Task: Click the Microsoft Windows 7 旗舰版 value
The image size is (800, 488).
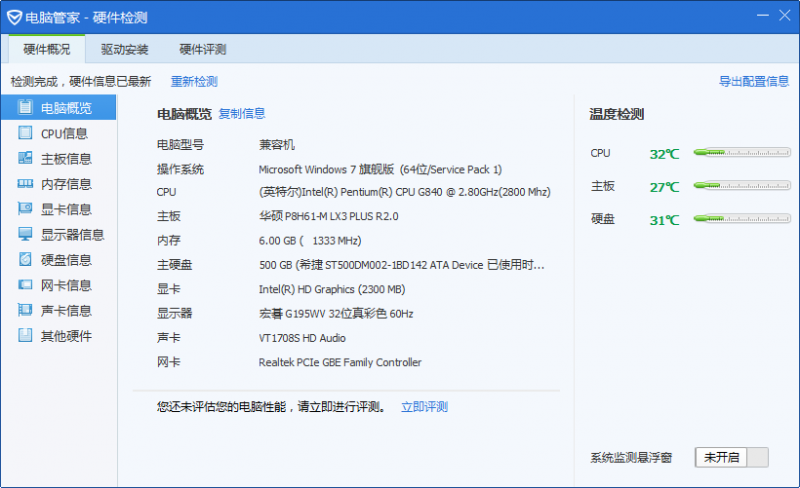Action: pos(380,169)
